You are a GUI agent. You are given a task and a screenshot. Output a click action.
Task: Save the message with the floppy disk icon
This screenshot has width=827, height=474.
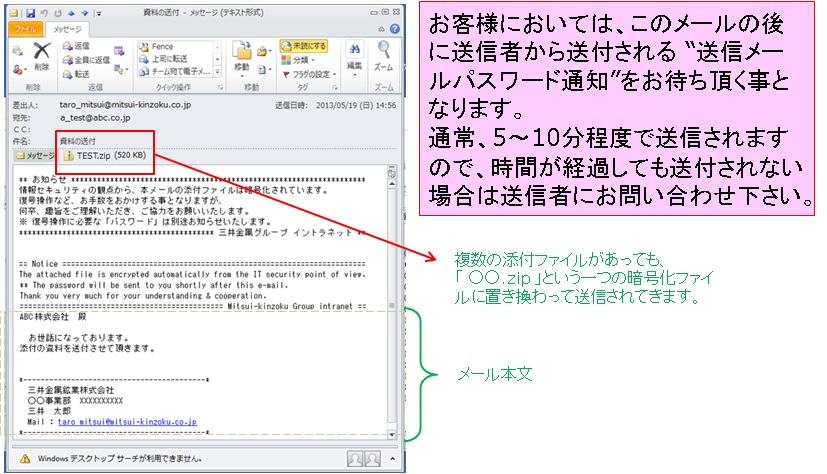pos(30,13)
